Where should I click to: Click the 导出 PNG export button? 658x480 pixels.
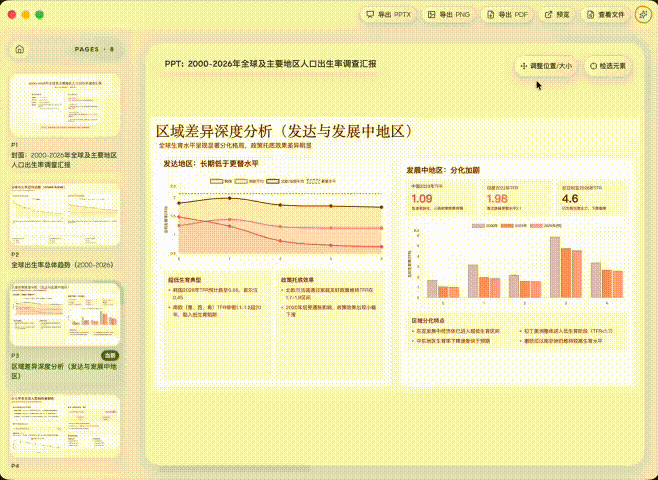click(x=449, y=15)
